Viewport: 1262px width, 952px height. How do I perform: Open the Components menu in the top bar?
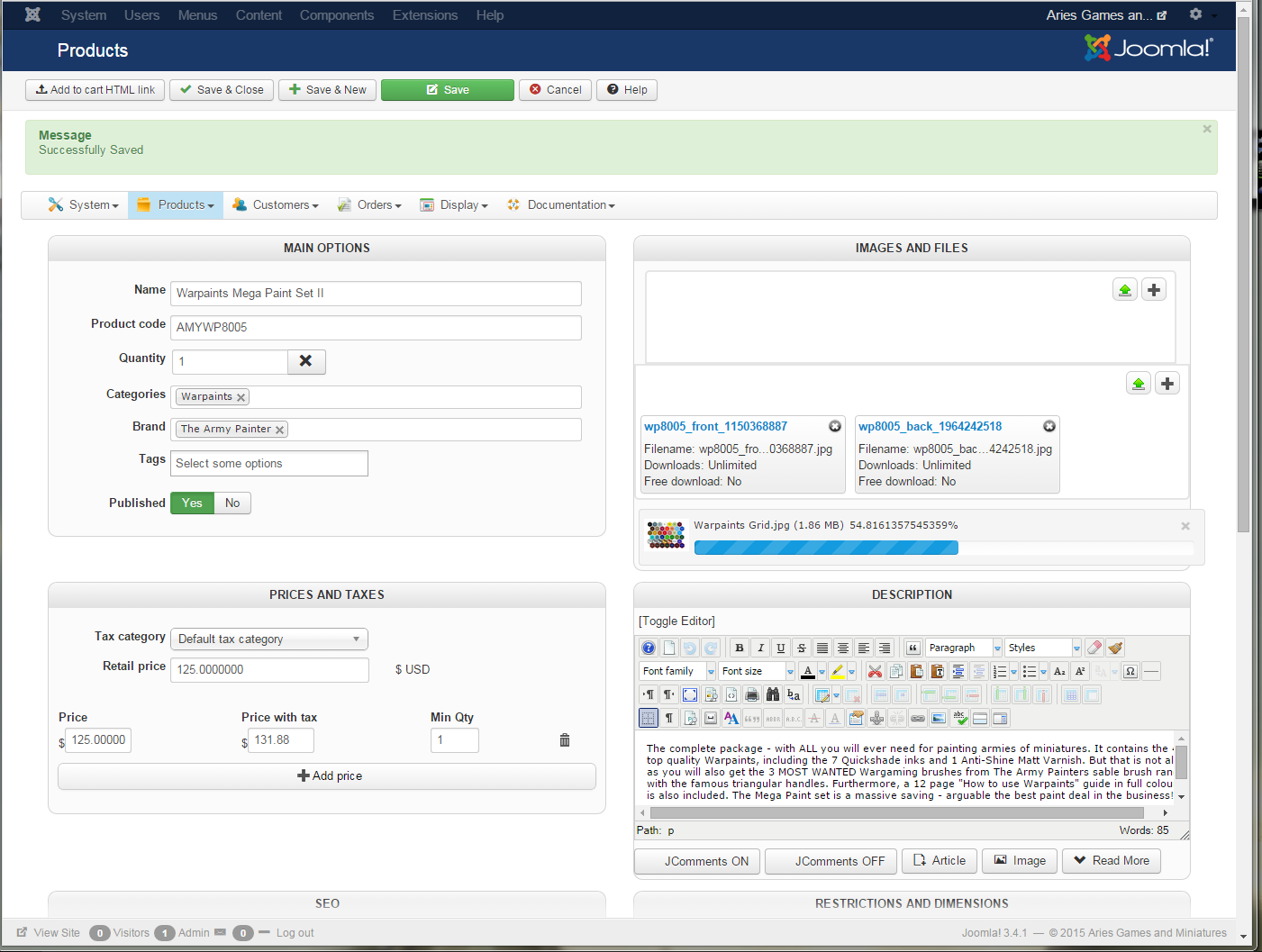click(x=337, y=15)
